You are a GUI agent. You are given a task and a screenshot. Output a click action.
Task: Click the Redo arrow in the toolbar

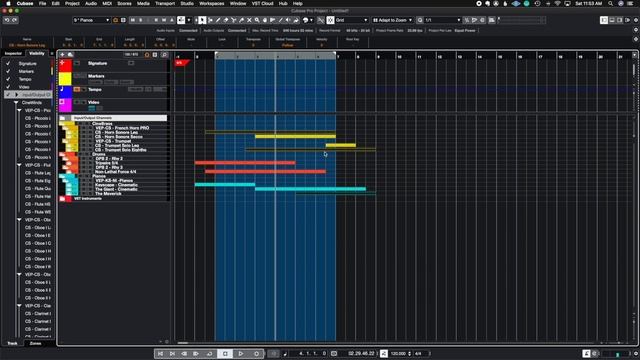pos(15,20)
